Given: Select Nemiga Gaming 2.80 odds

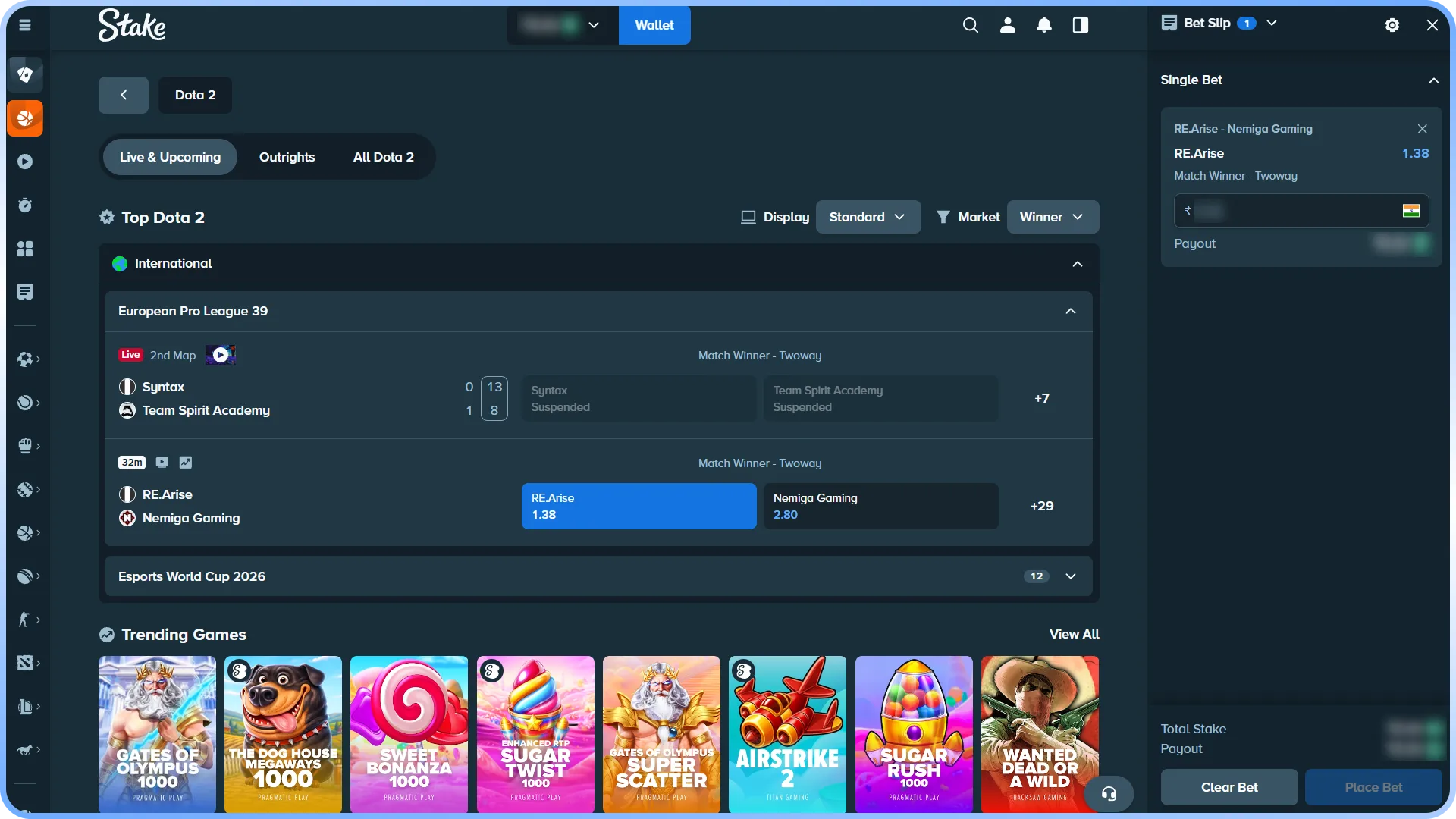Looking at the screenshot, I should point(880,506).
